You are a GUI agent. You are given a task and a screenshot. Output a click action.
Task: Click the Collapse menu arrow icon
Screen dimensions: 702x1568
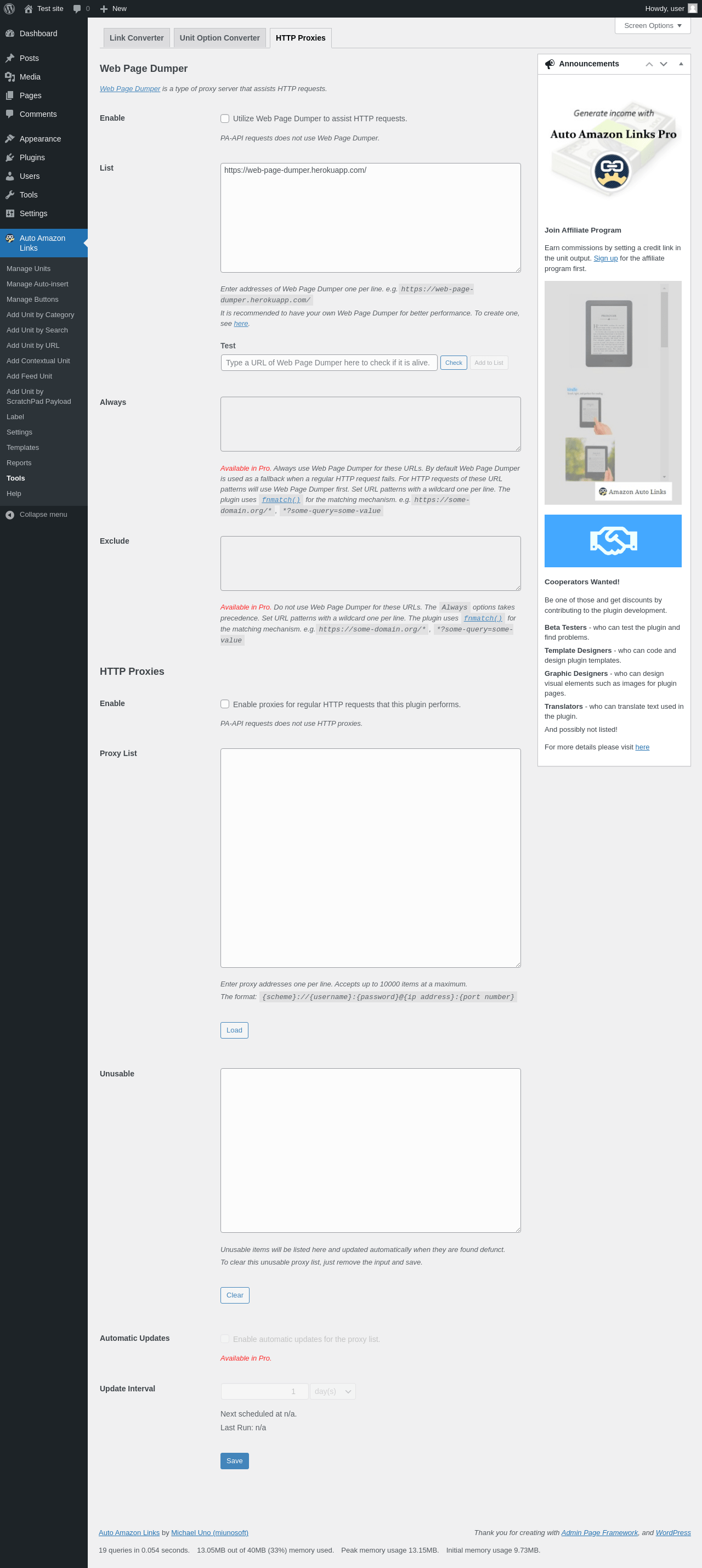tap(10, 515)
